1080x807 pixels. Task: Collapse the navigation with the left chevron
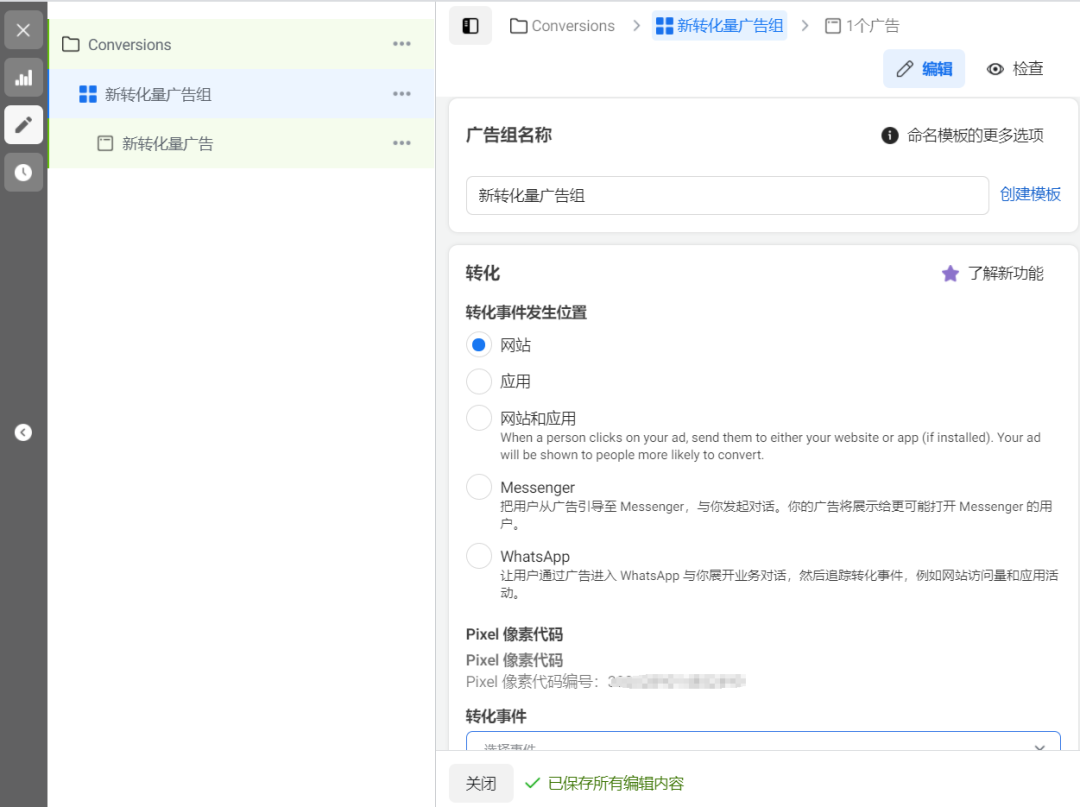[x=23, y=432]
